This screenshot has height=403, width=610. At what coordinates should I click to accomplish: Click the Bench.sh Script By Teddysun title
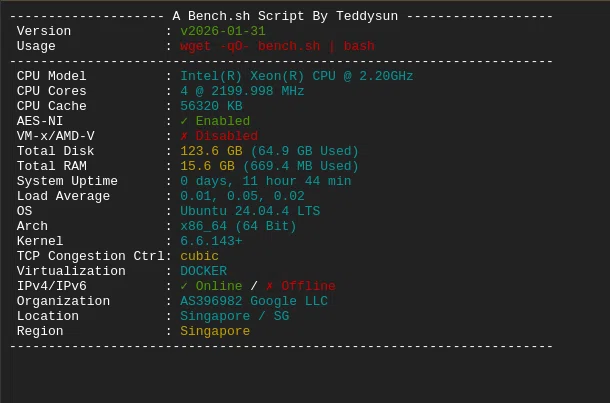(x=285, y=16)
